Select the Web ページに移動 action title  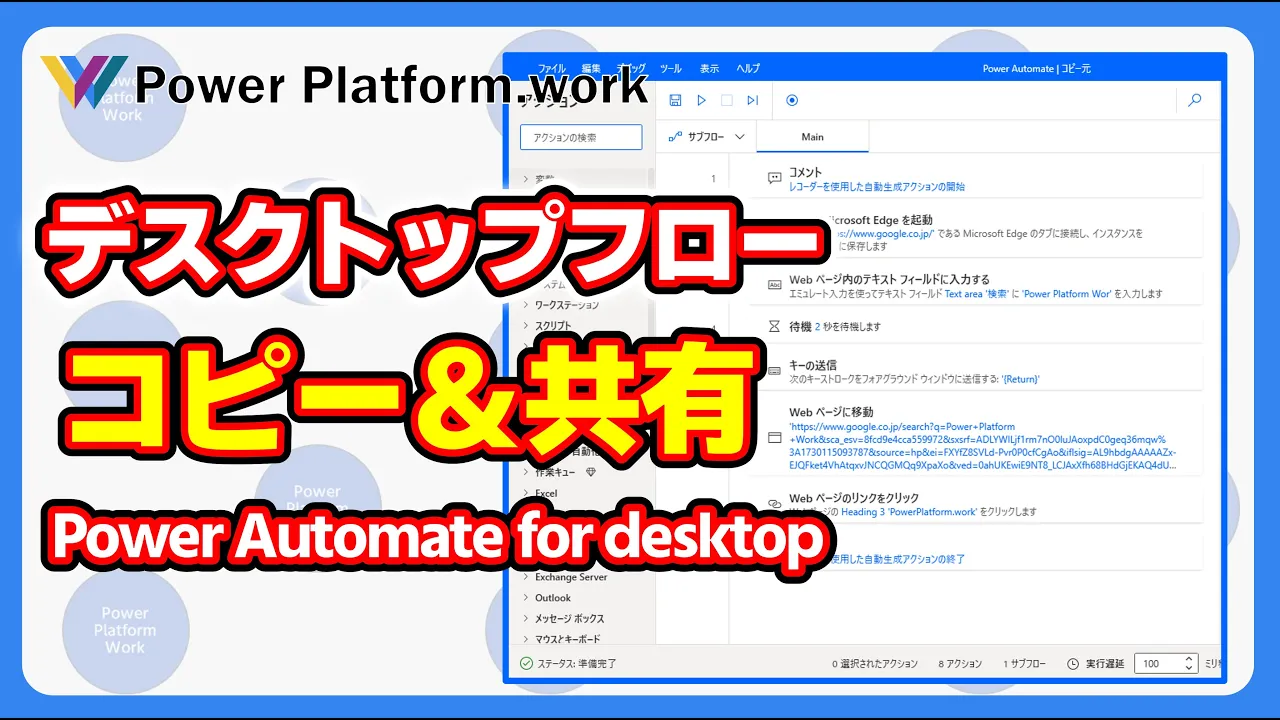pos(832,412)
